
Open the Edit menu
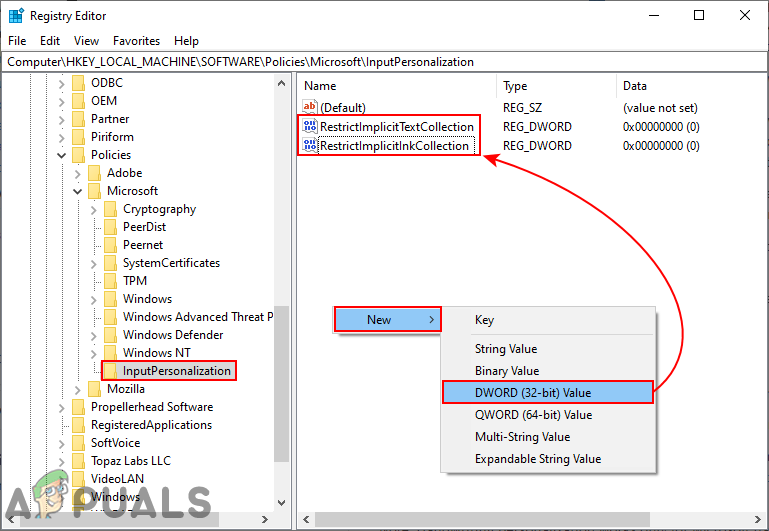coord(50,41)
